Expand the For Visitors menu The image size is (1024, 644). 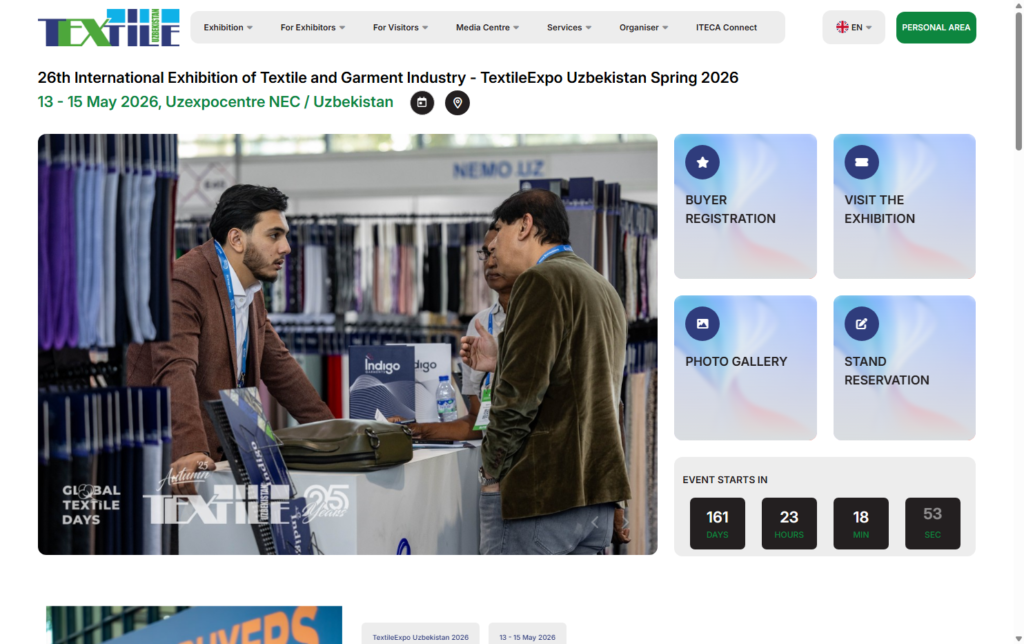click(400, 28)
